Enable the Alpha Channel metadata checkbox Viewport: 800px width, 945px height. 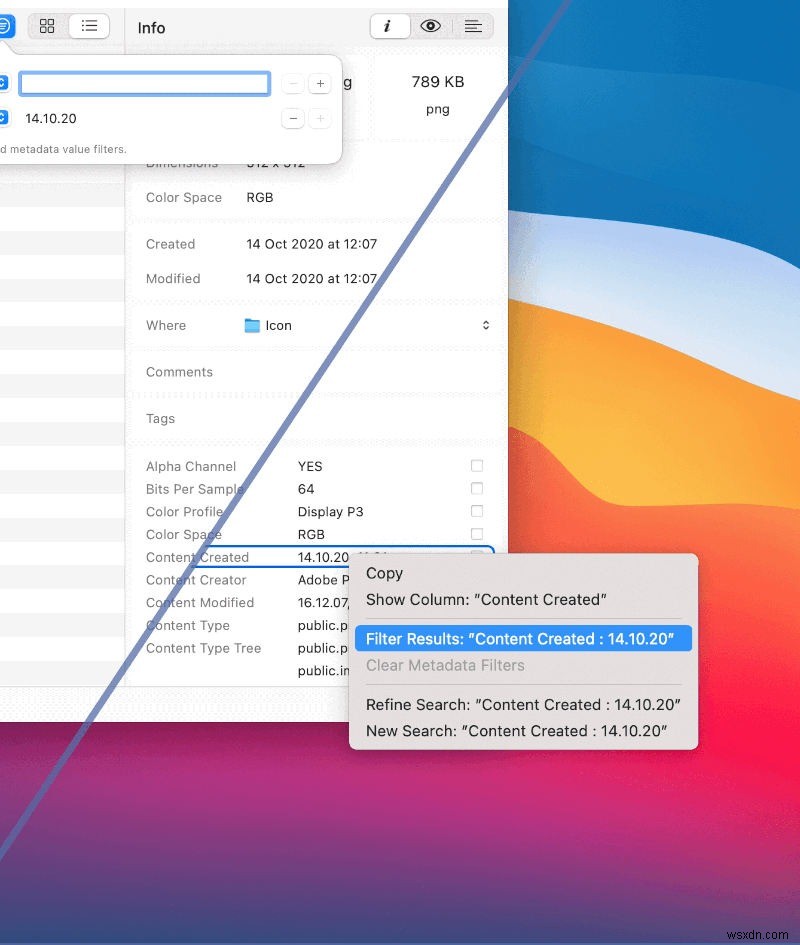click(477, 465)
